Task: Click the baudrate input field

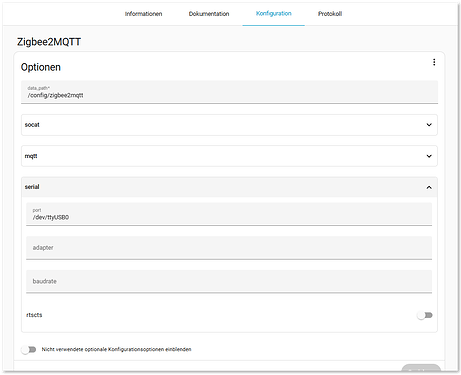Action: [x=229, y=281]
